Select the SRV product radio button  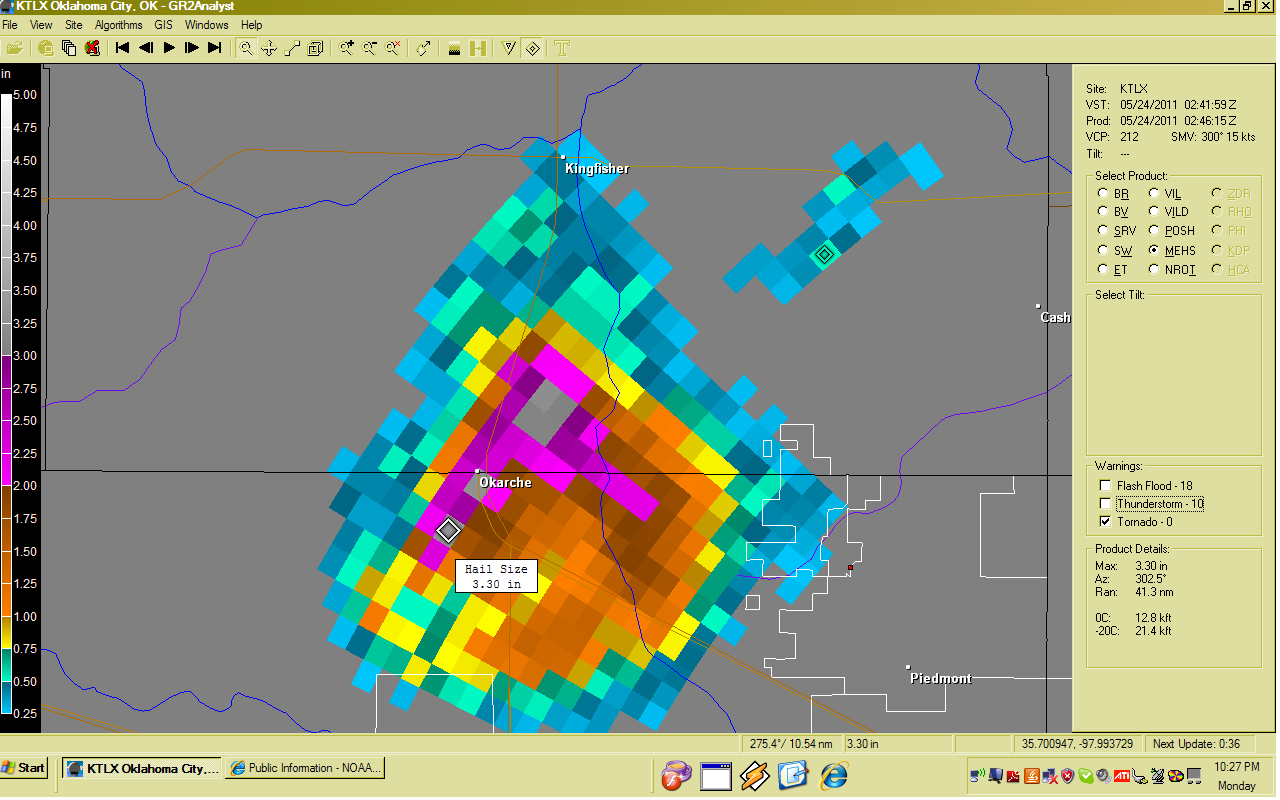point(1102,231)
